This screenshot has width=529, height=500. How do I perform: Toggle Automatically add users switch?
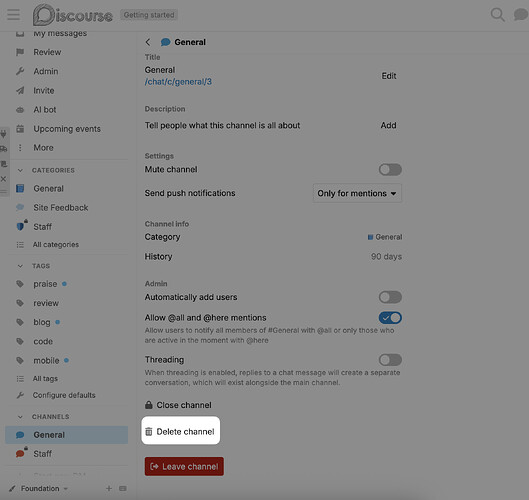[x=390, y=297]
